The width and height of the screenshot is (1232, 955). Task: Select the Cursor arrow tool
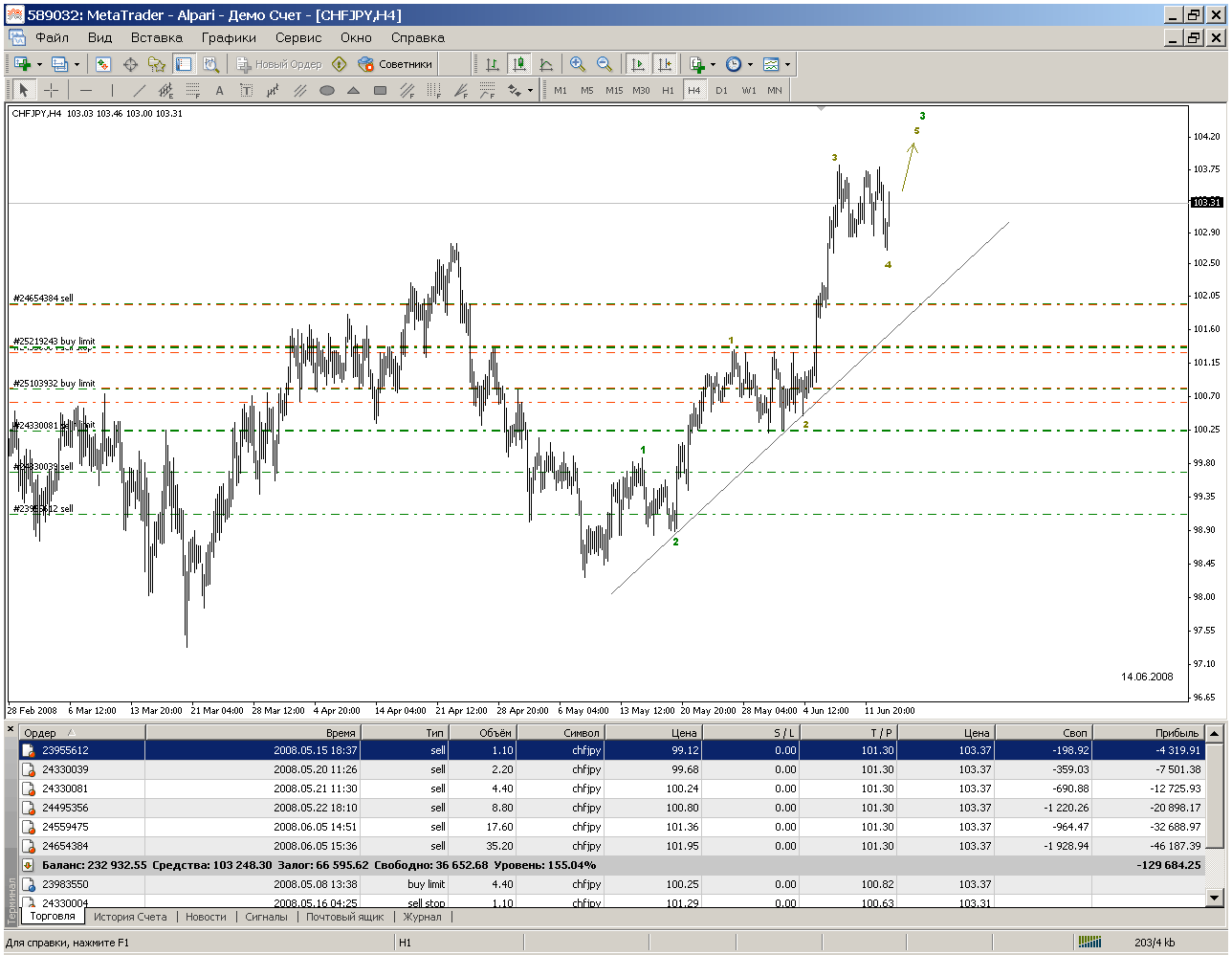pyautogui.click(x=24, y=90)
